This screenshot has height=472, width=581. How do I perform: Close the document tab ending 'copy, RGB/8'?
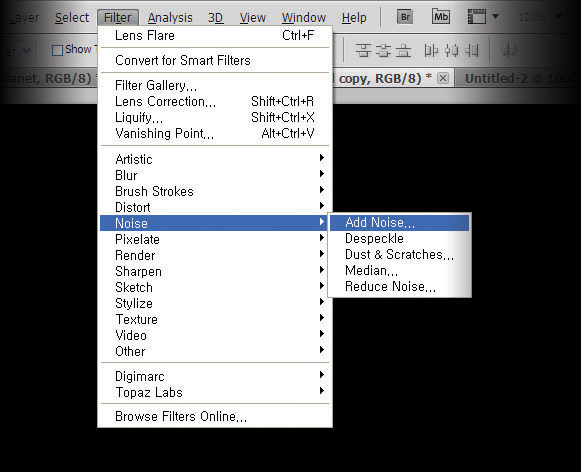[x=443, y=78]
